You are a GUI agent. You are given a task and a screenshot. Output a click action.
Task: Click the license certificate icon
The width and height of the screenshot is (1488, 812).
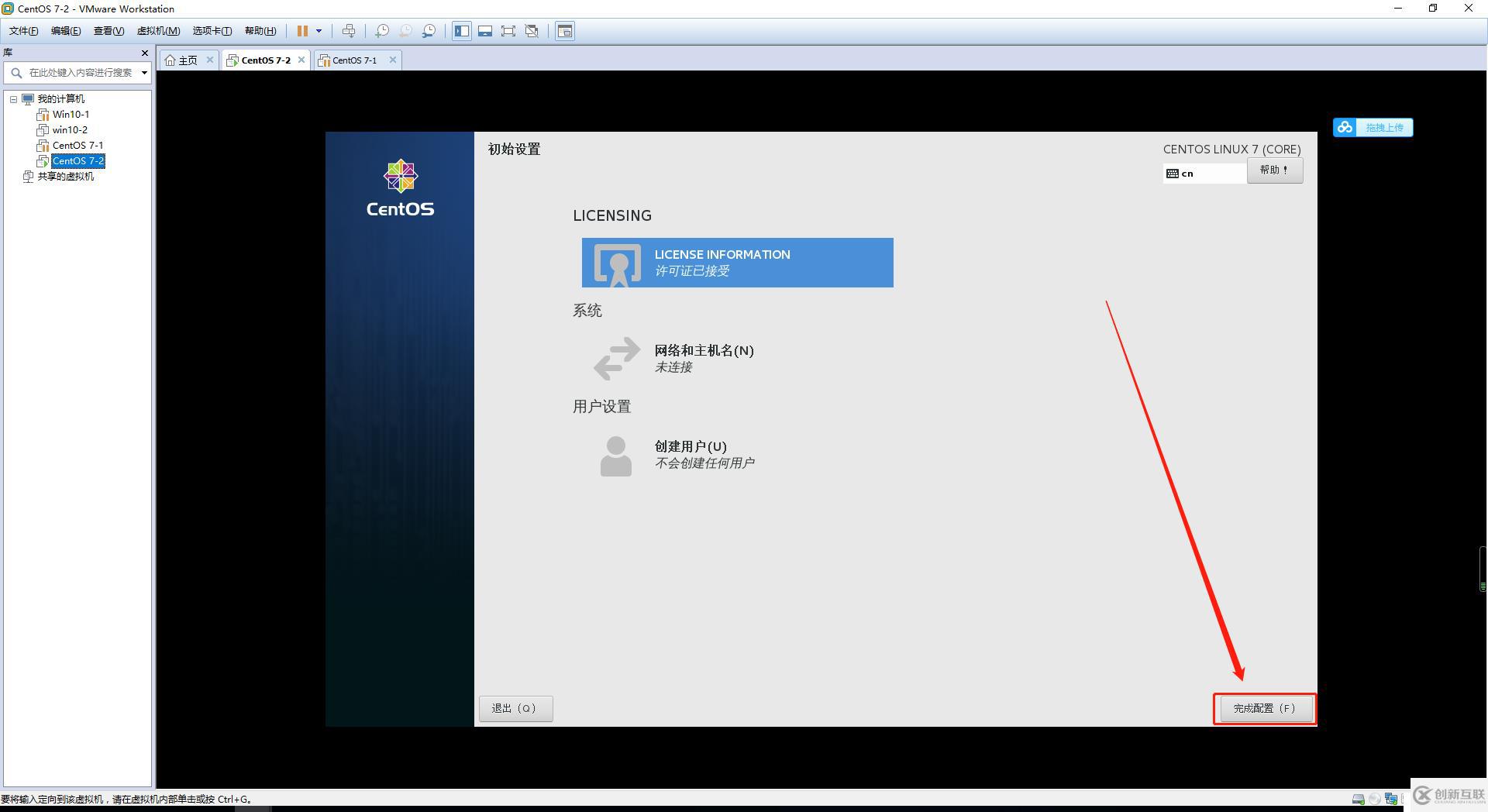tap(618, 264)
